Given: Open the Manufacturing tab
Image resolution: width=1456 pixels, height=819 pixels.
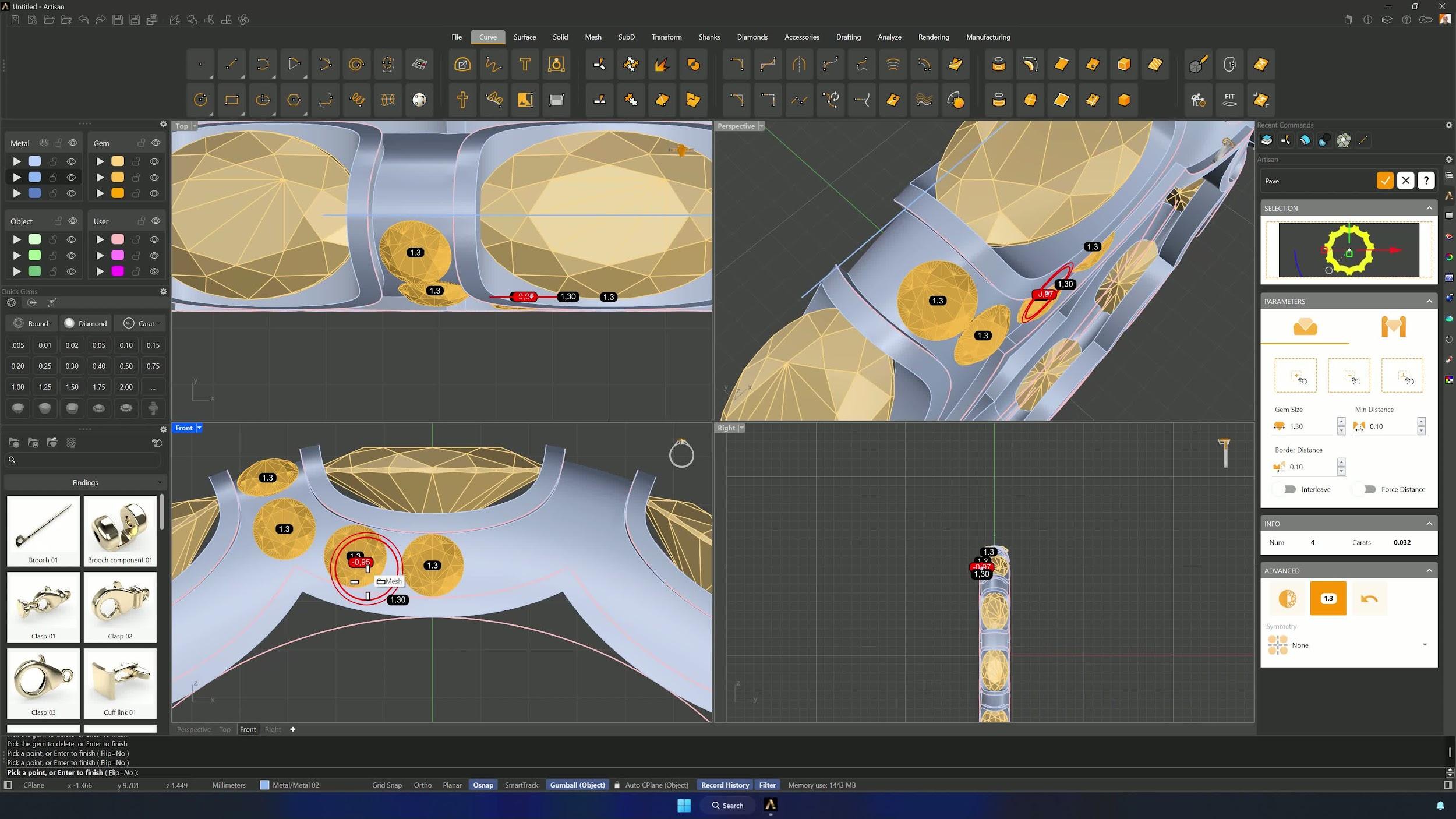Looking at the screenshot, I should click(x=988, y=37).
